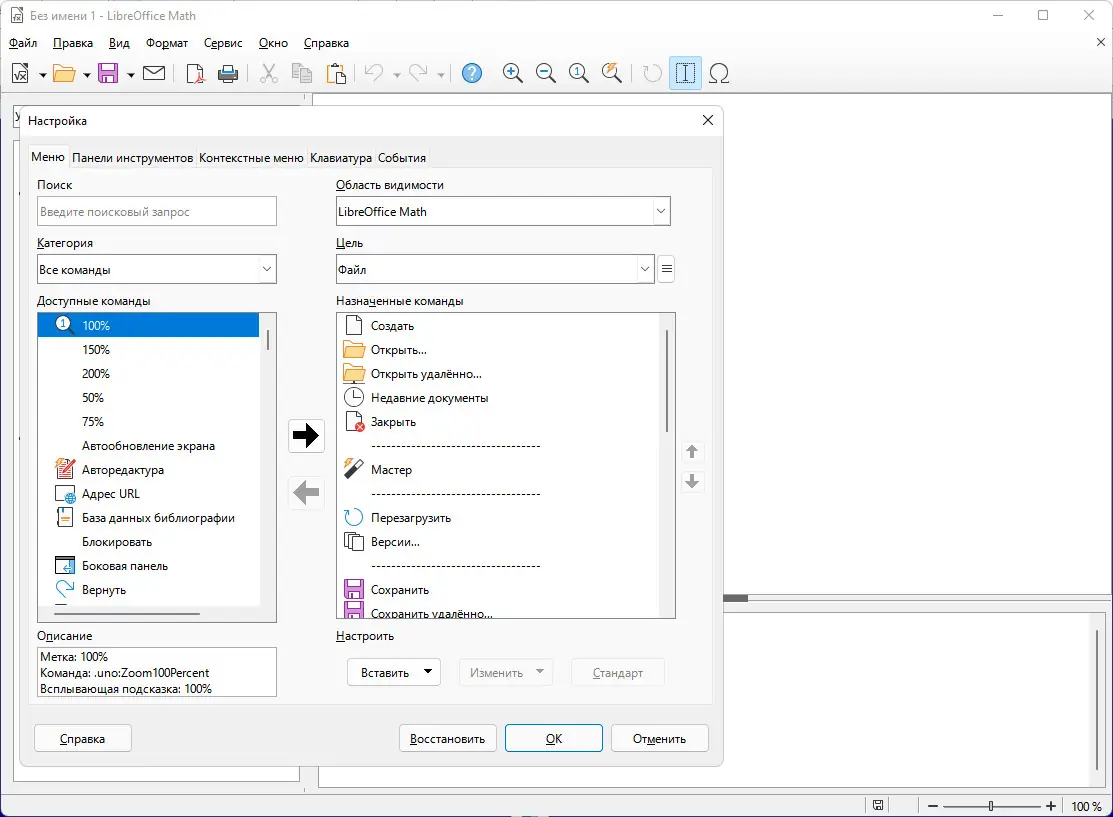Click the Save icon

click(109, 72)
